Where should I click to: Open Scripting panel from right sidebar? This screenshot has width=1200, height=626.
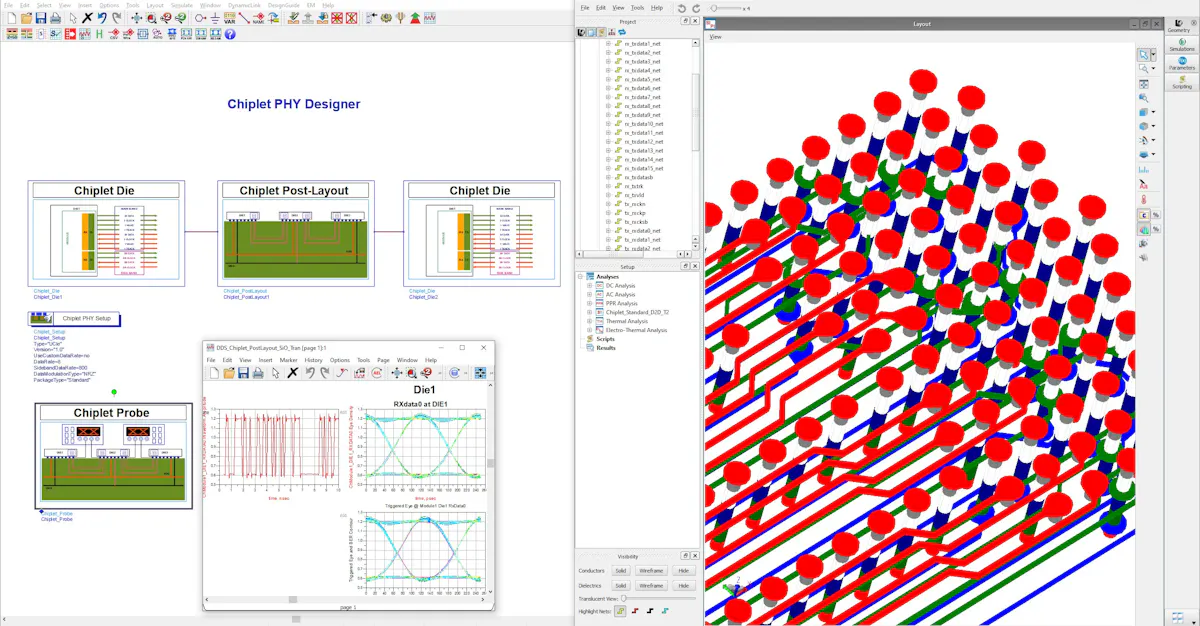coord(1182,83)
